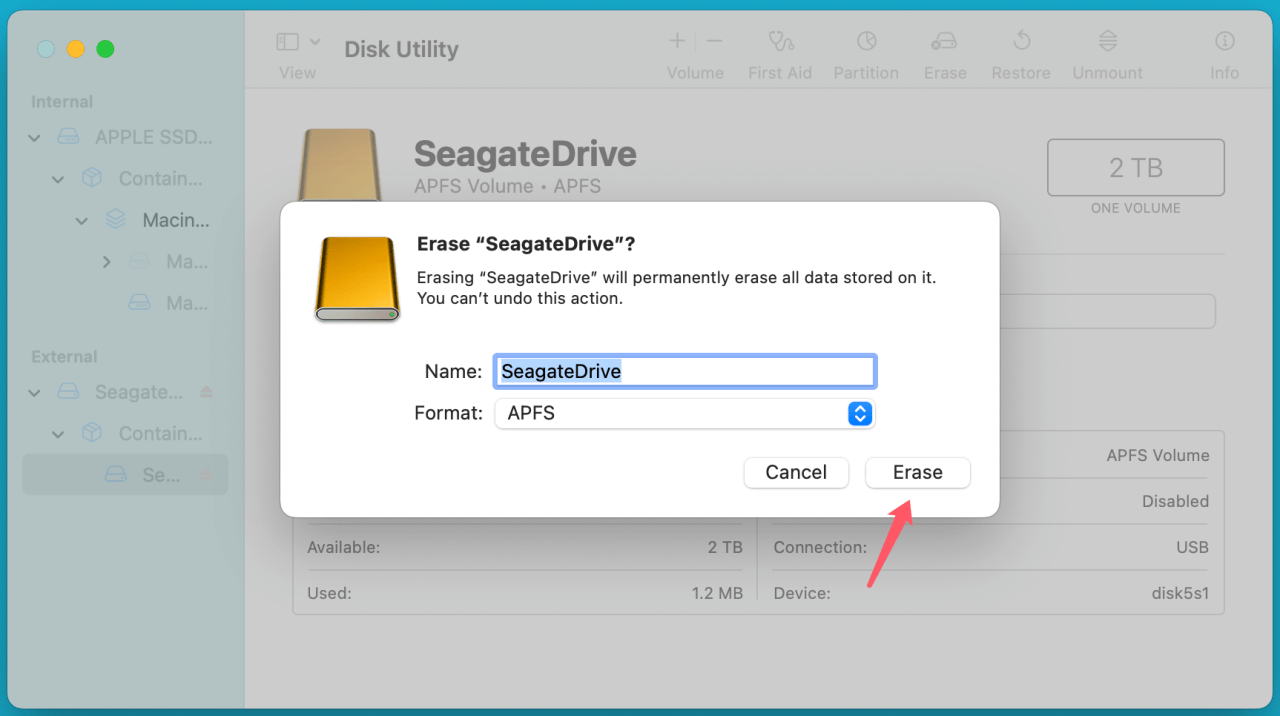Click the drive thumbnail in the dialog

click(x=356, y=277)
